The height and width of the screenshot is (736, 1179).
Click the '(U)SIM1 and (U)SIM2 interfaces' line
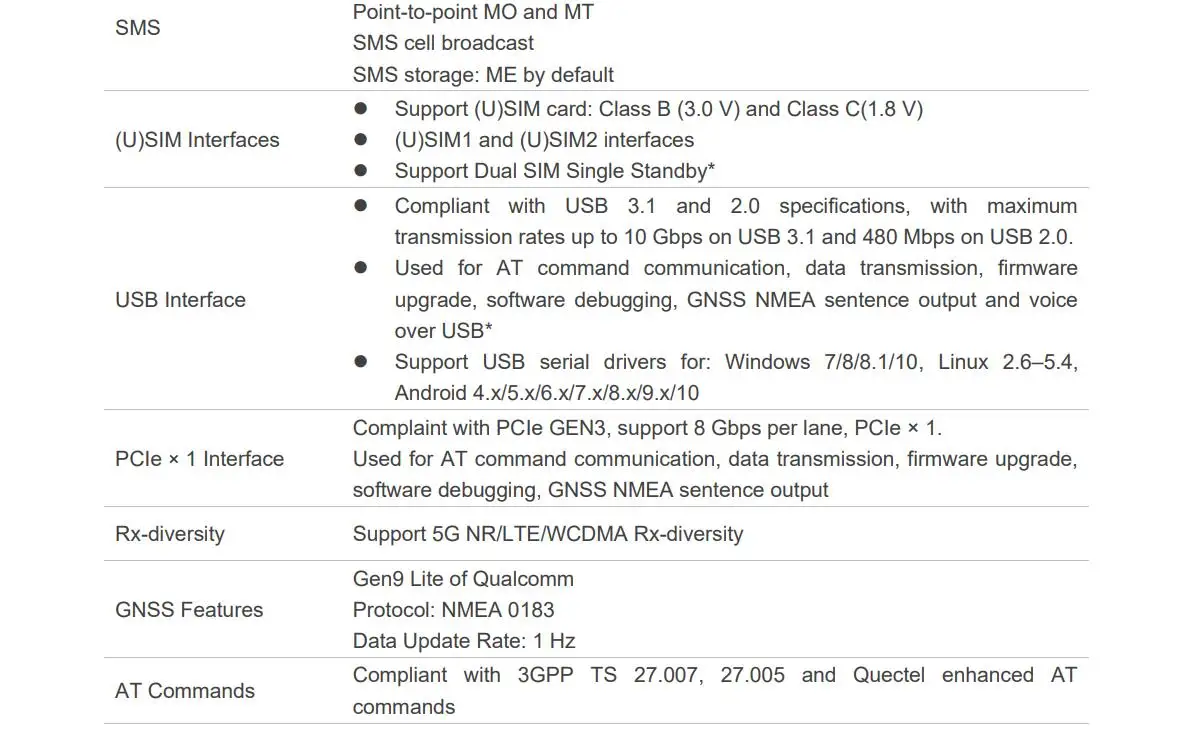pos(544,140)
